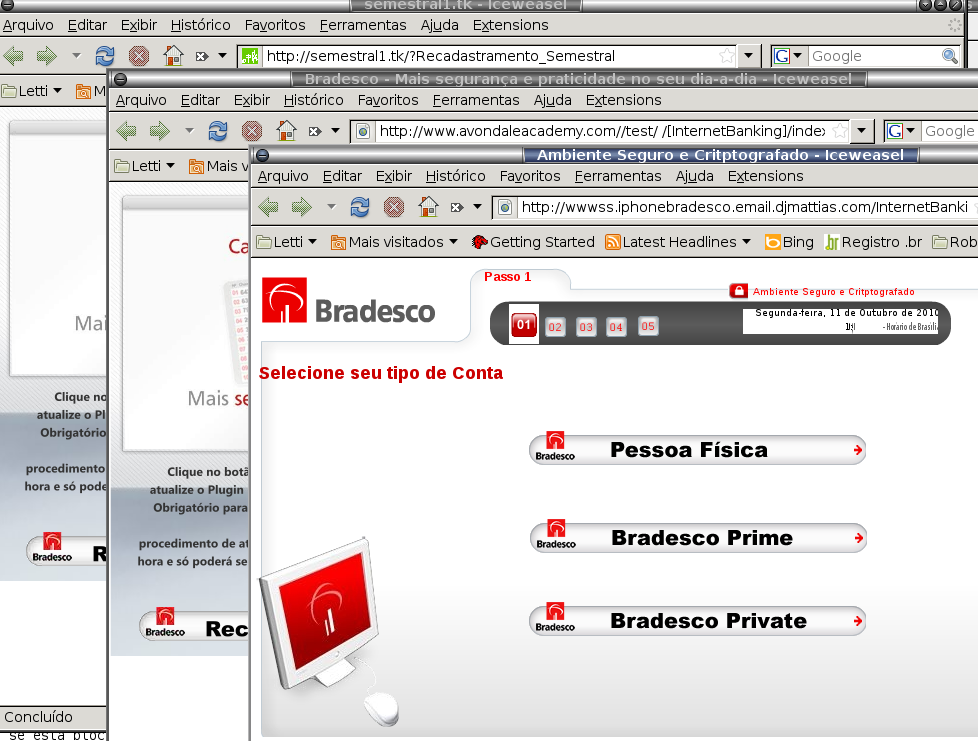Image resolution: width=978 pixels, height=741 pixels.
Task: Select the Passo 1 tab
Action: (x=508, y=277)
